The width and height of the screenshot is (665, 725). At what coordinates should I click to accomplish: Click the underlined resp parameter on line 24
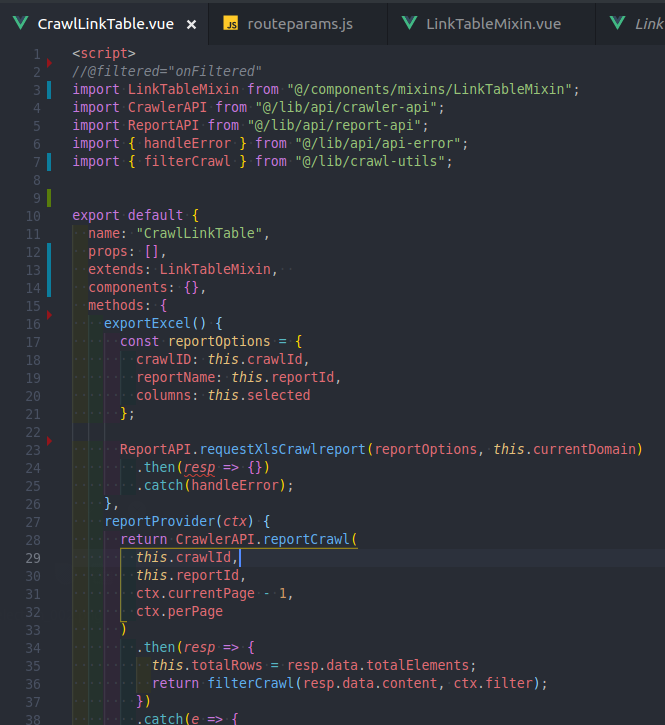click(199, 467)
